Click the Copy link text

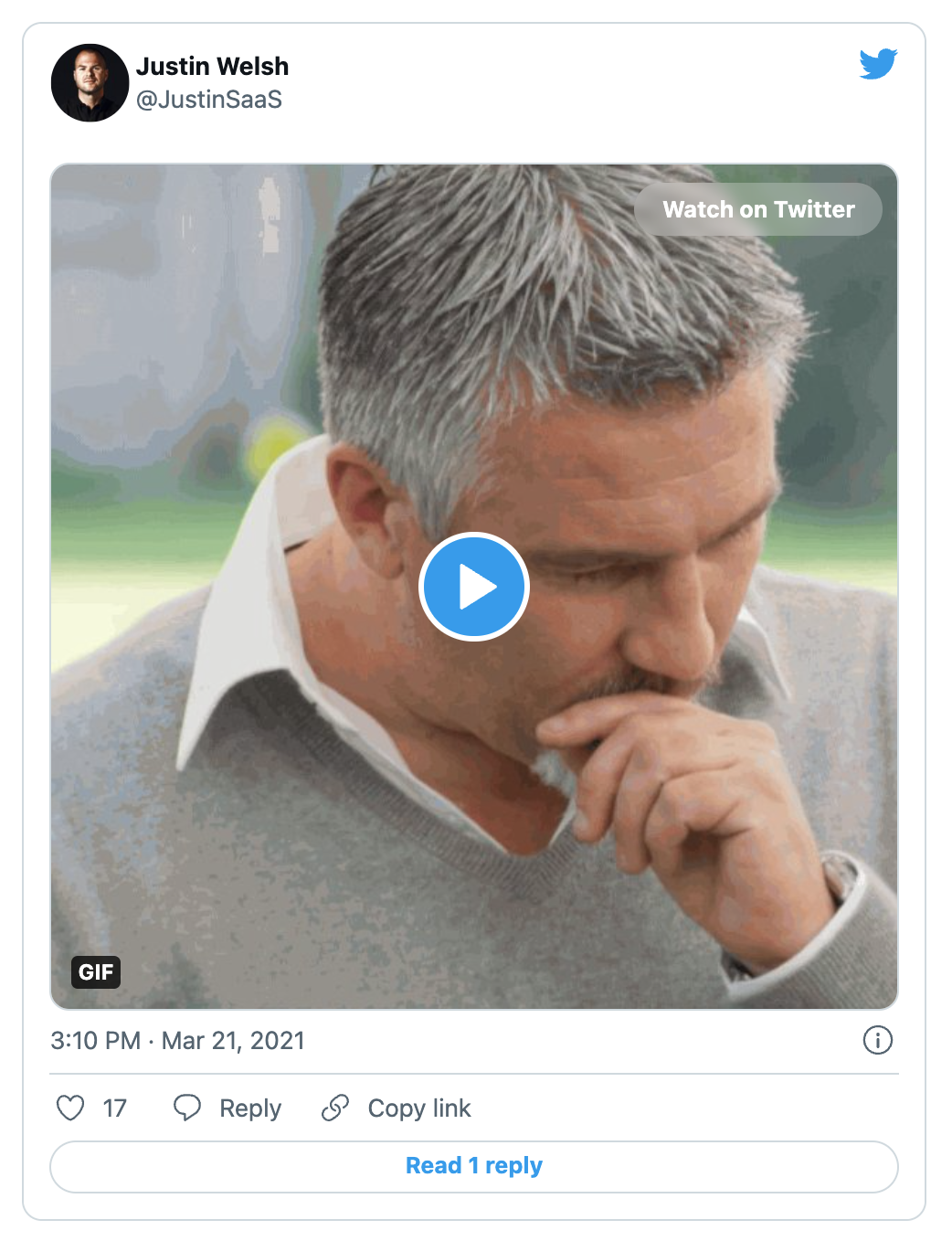coord(419,1108)
